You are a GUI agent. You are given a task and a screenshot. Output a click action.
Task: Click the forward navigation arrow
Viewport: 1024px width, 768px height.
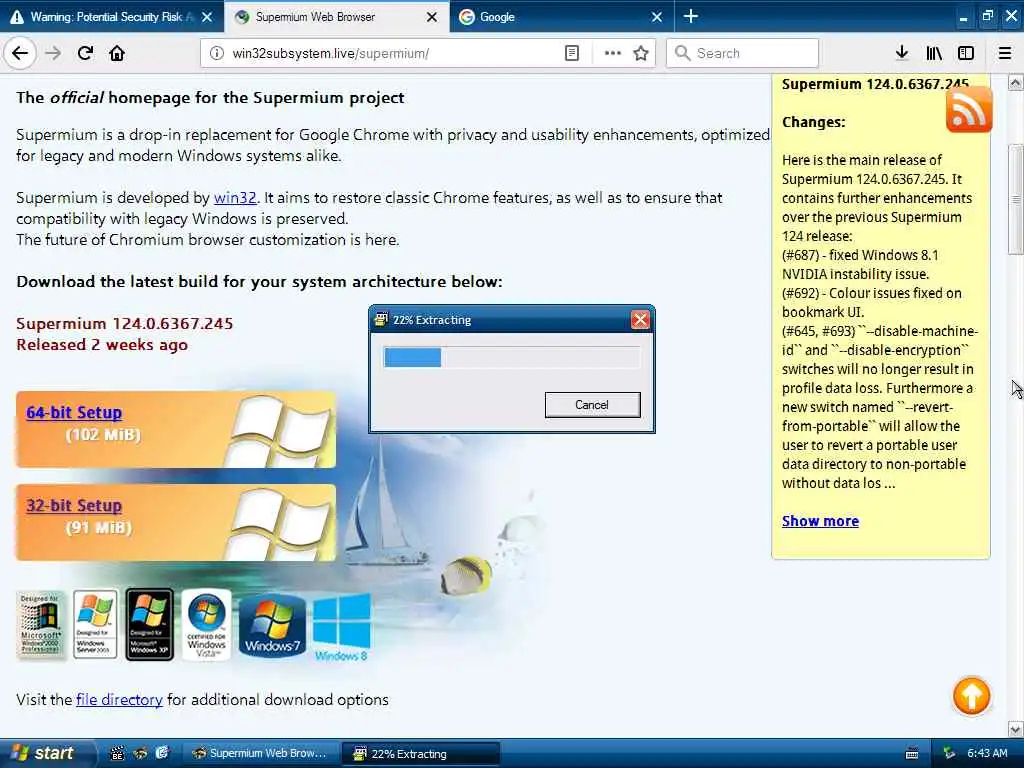[53, 53]
